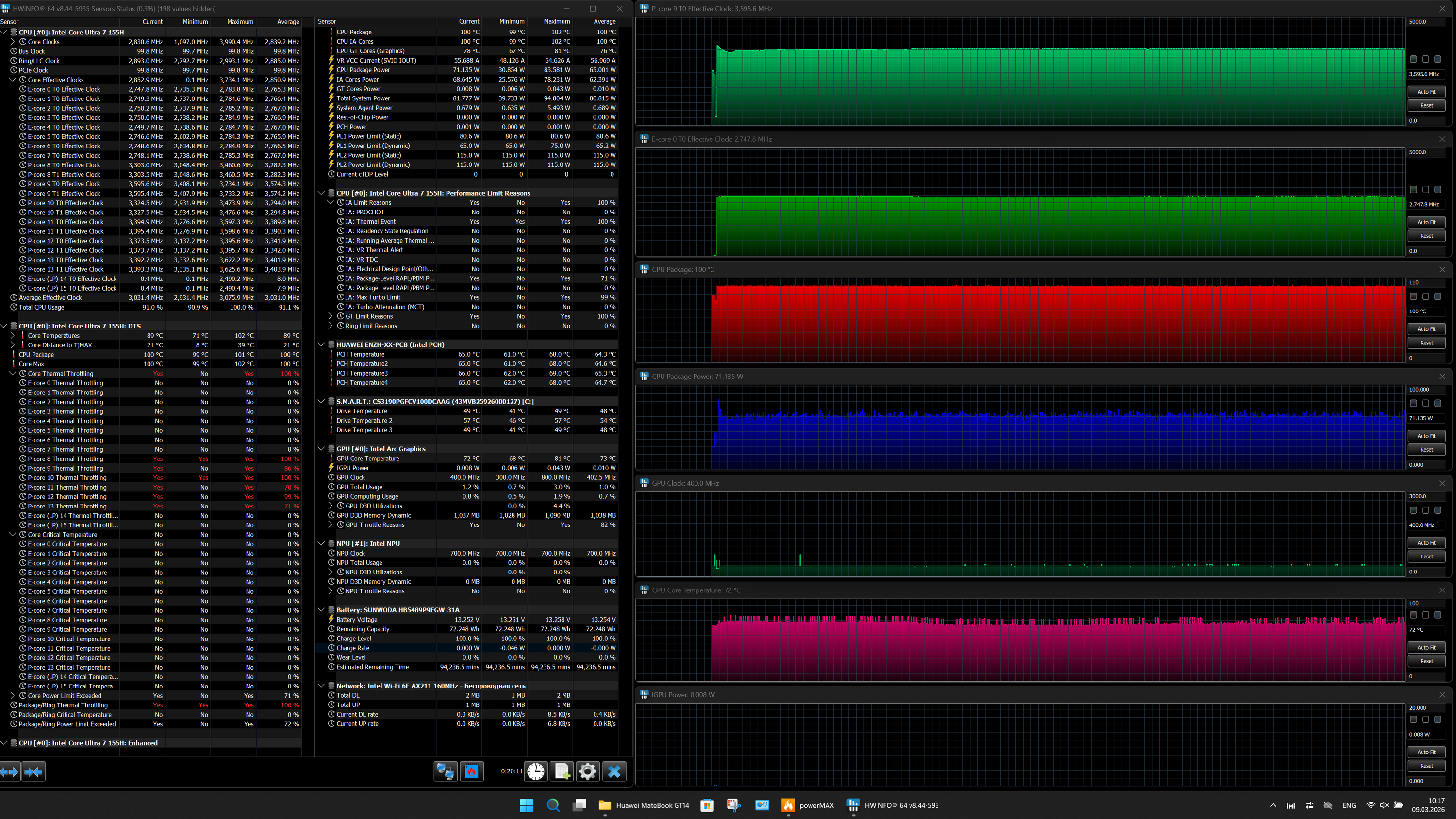Click Reset on GPU Core Temperature graph
Image resolution: width=1456 pixels, height=819 pixels.
click(x=1426, y=661)
